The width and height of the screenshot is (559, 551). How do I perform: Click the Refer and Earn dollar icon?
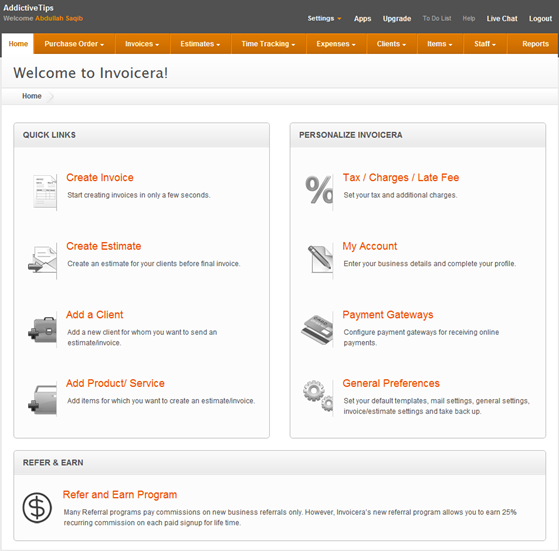tap(37, 508)
